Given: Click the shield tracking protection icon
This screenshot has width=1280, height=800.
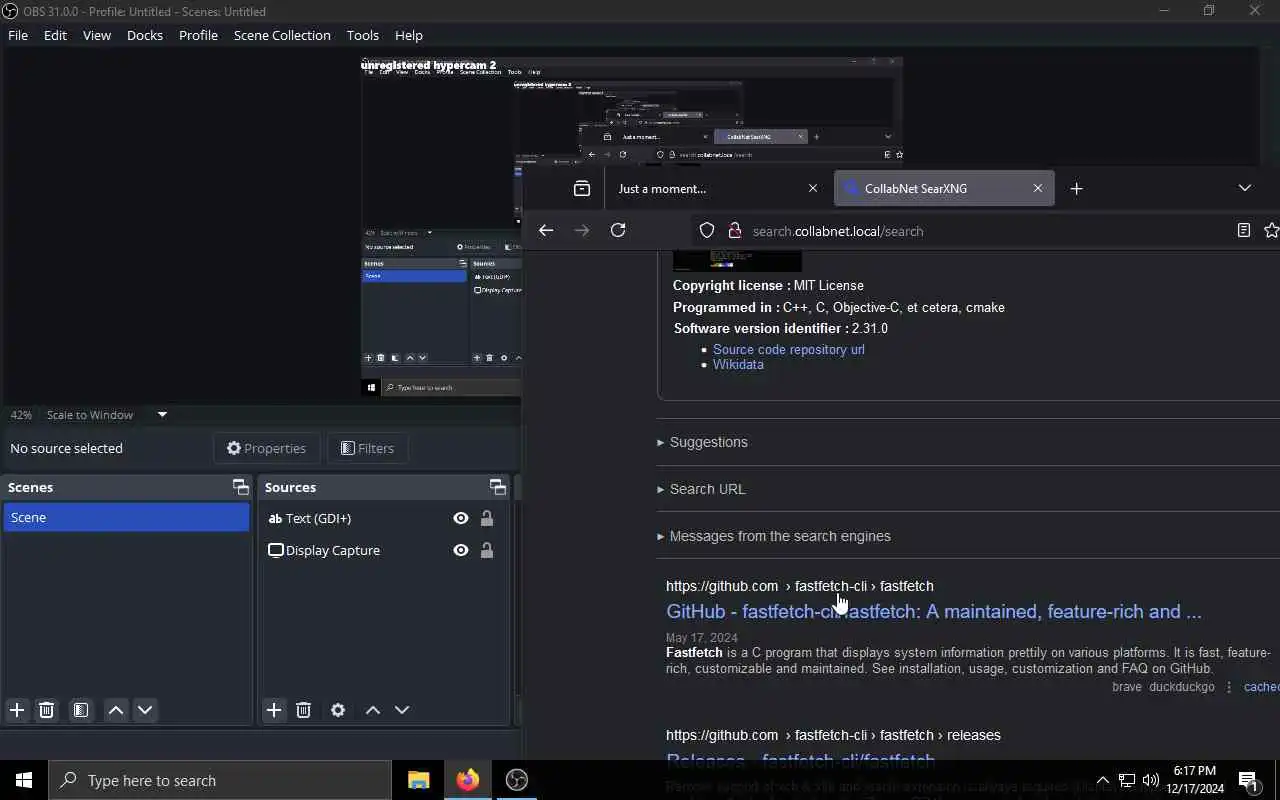Looking at the screenshot, I should click(707, 230).
